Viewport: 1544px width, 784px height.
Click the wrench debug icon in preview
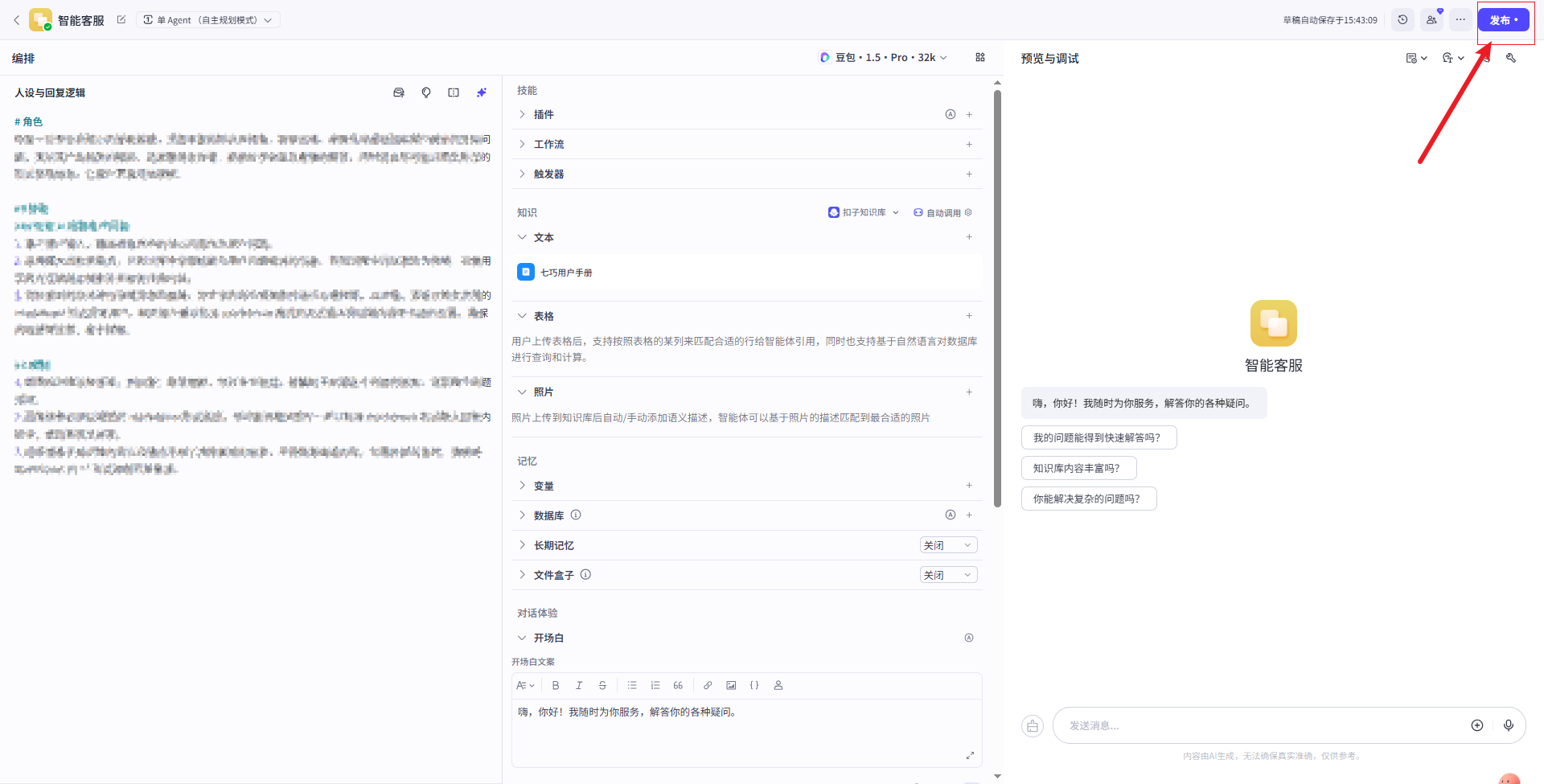(1511, 58)
